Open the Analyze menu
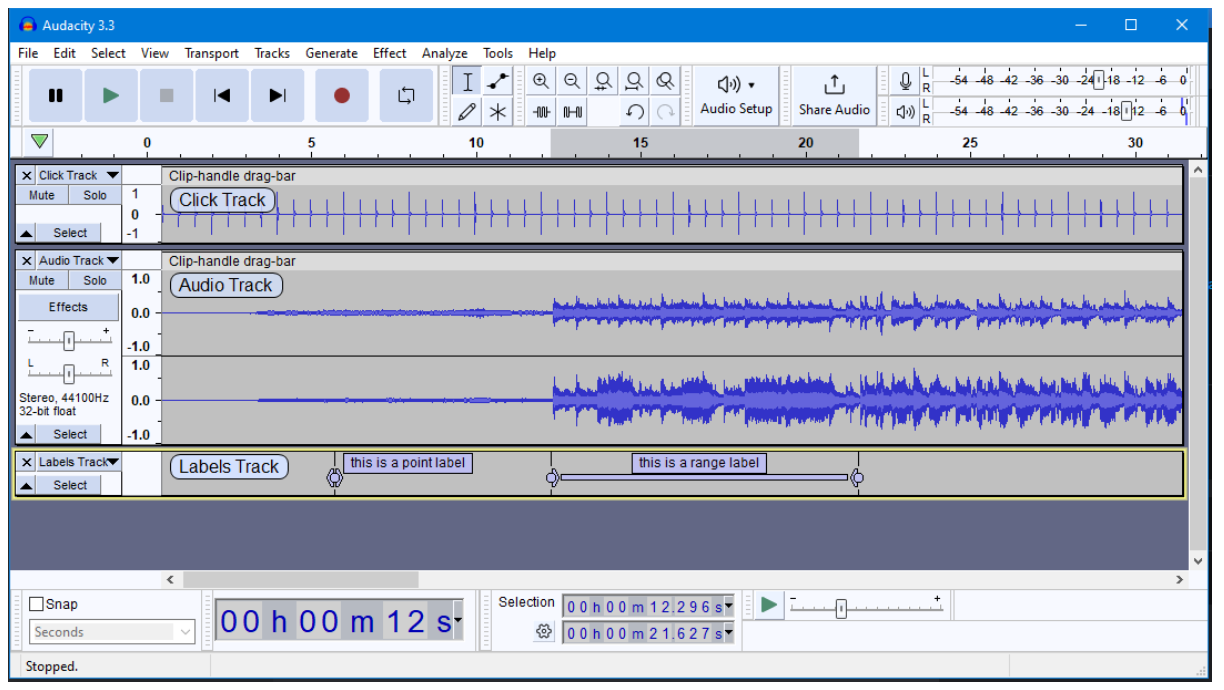 [445, 53]
